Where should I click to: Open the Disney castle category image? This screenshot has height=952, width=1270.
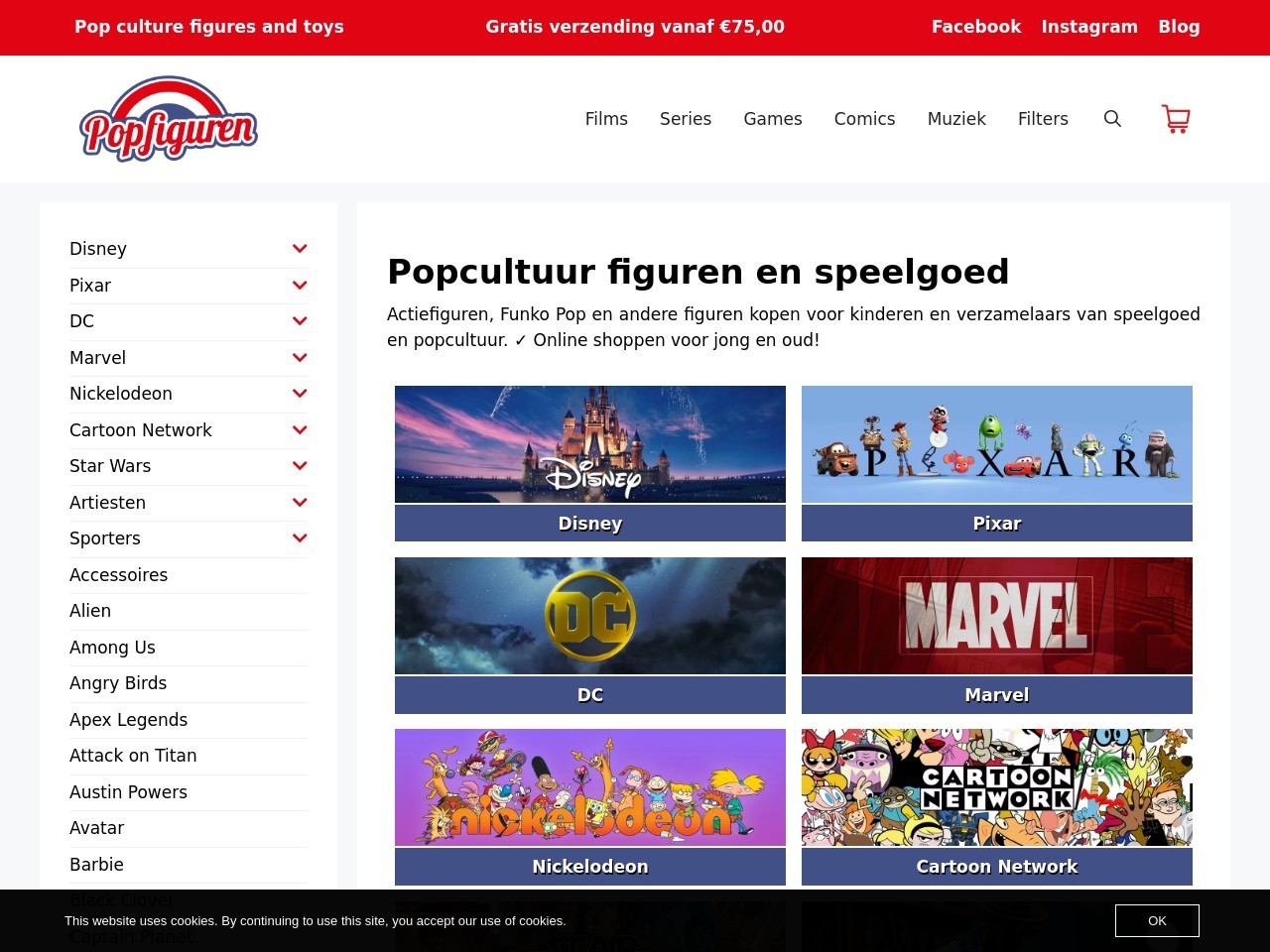click(x=590, y=444)
